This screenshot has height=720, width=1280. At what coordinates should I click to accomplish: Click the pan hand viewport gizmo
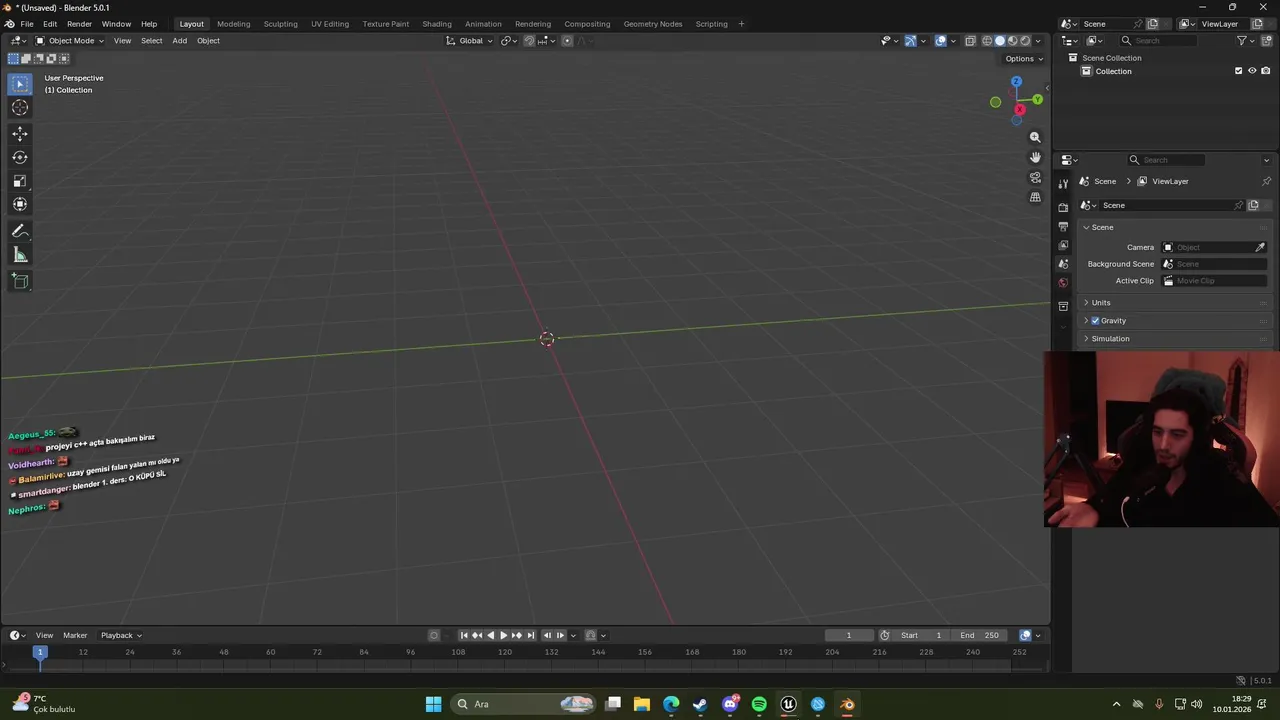coord(1035,157)
